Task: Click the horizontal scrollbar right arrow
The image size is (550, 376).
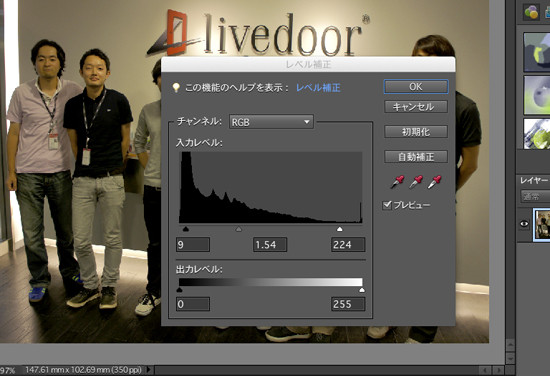Action: click(x=499, y=370)
